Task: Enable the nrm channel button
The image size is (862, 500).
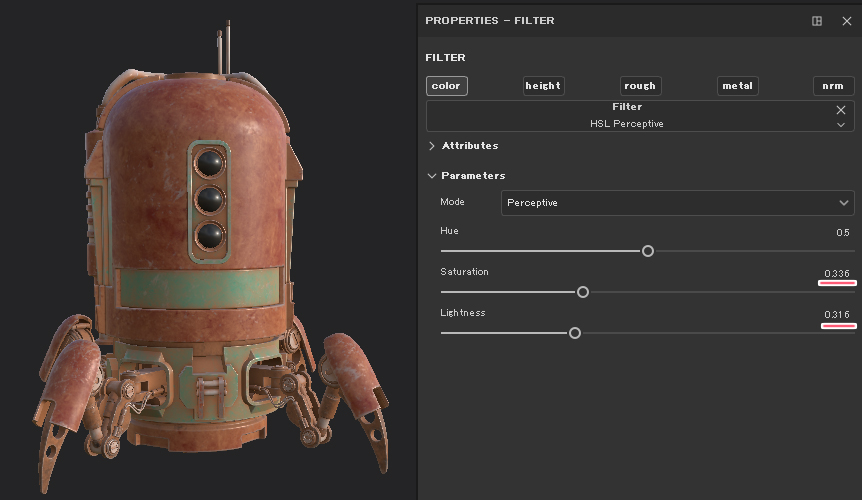Action: [833, 86]
